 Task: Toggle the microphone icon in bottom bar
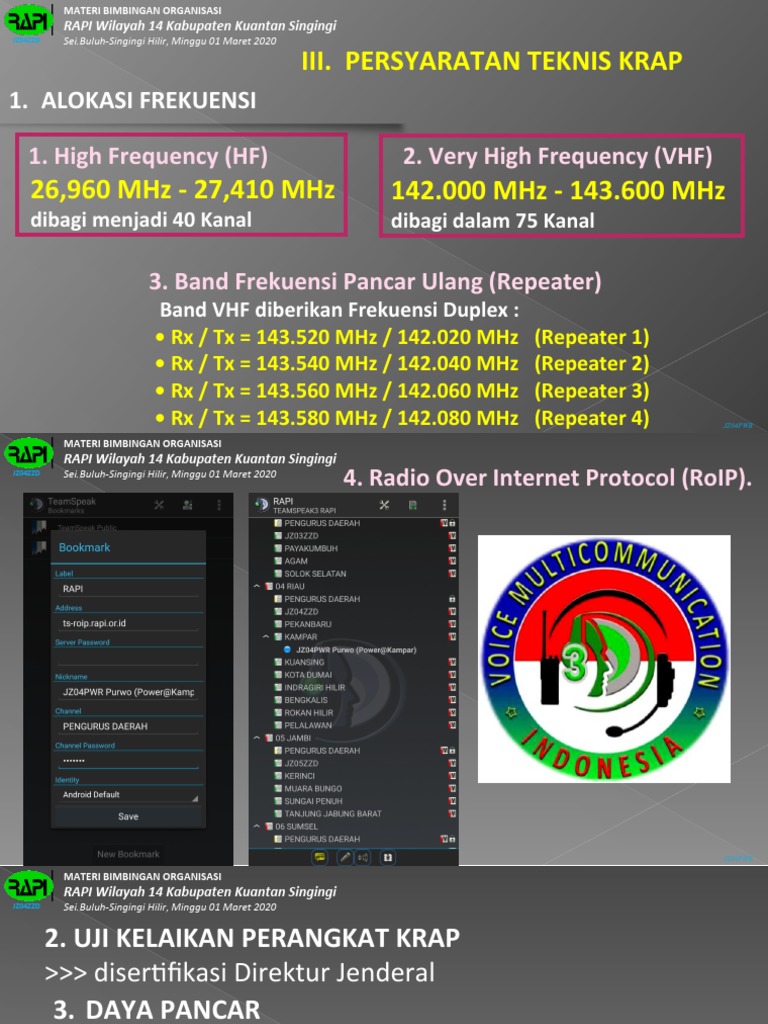click(x=344, y=857)
